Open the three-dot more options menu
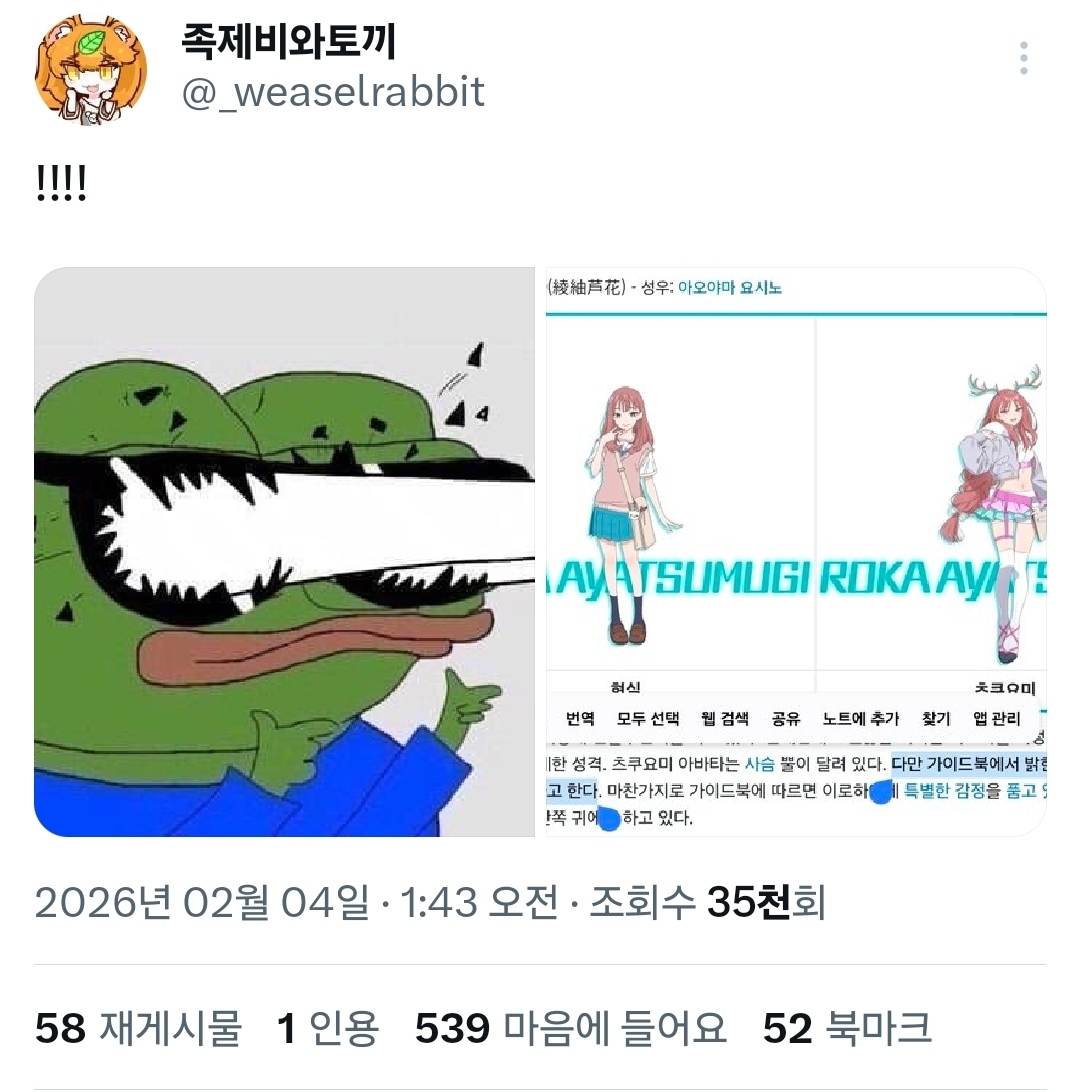The width and height of the screenshot is (1080, 1092). pos(1023,58)
